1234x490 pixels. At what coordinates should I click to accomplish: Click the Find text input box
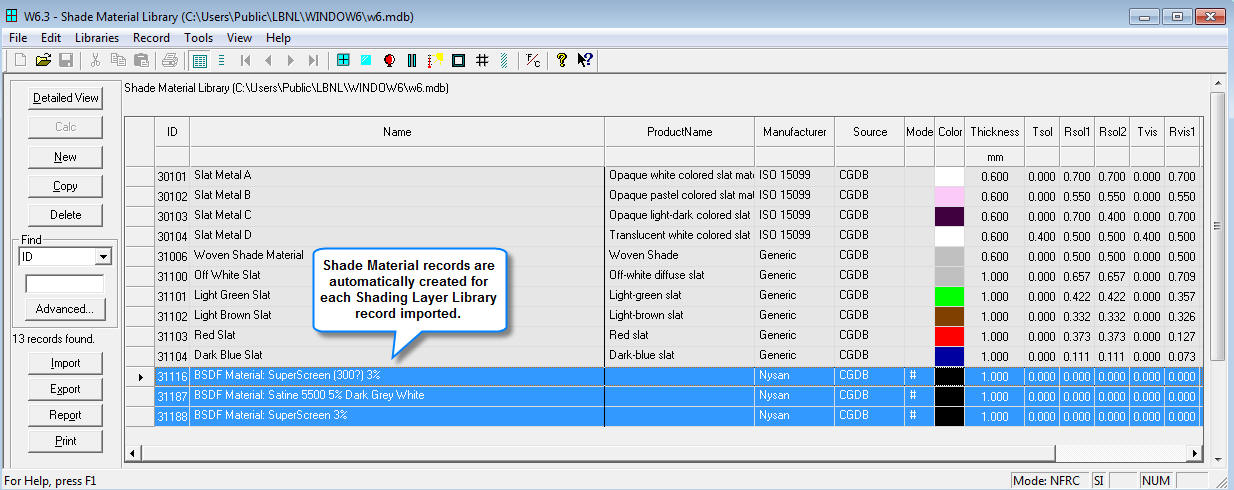[x=65, y=284]
